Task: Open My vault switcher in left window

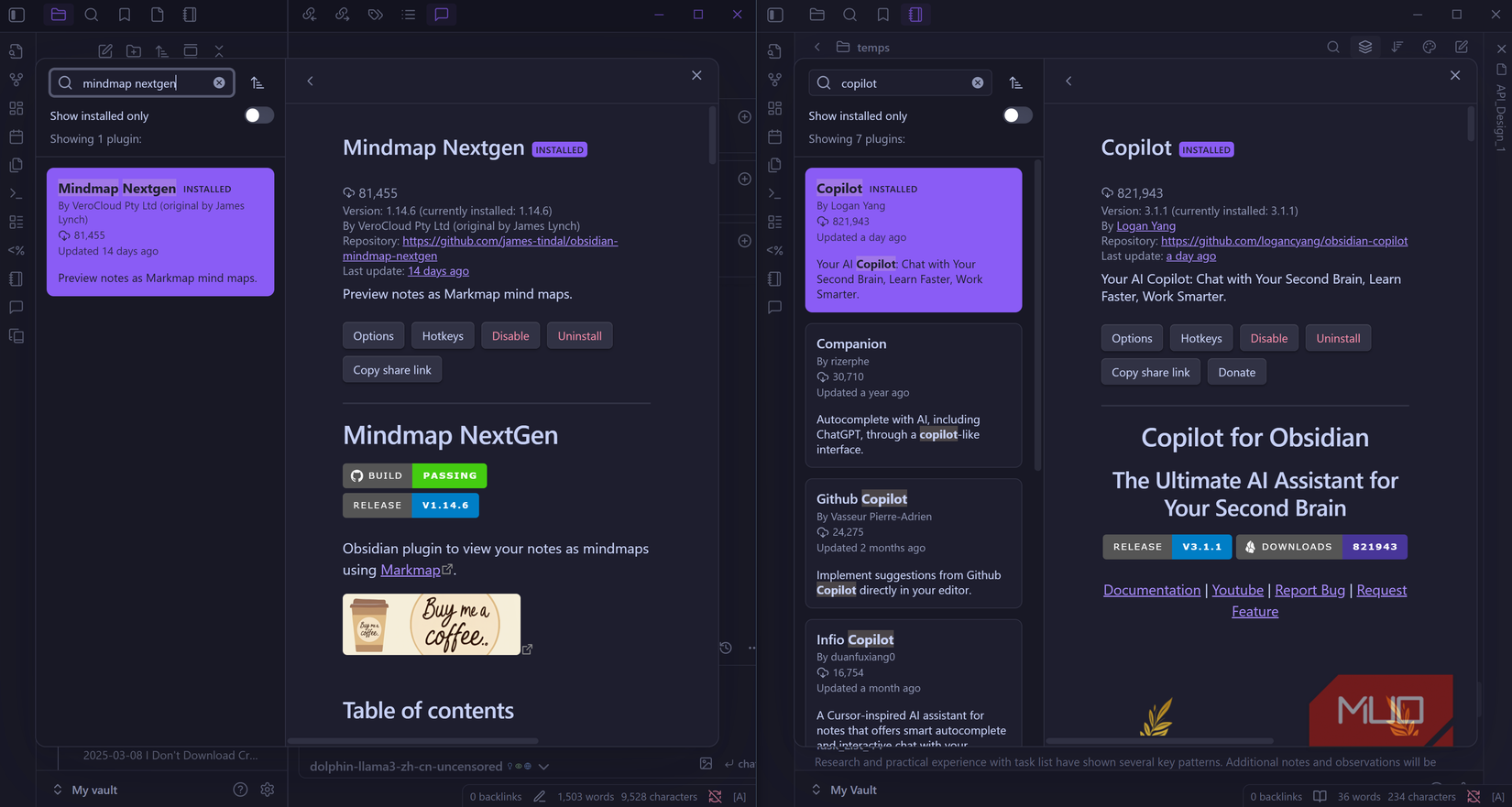Action: (x=85, y=790)
